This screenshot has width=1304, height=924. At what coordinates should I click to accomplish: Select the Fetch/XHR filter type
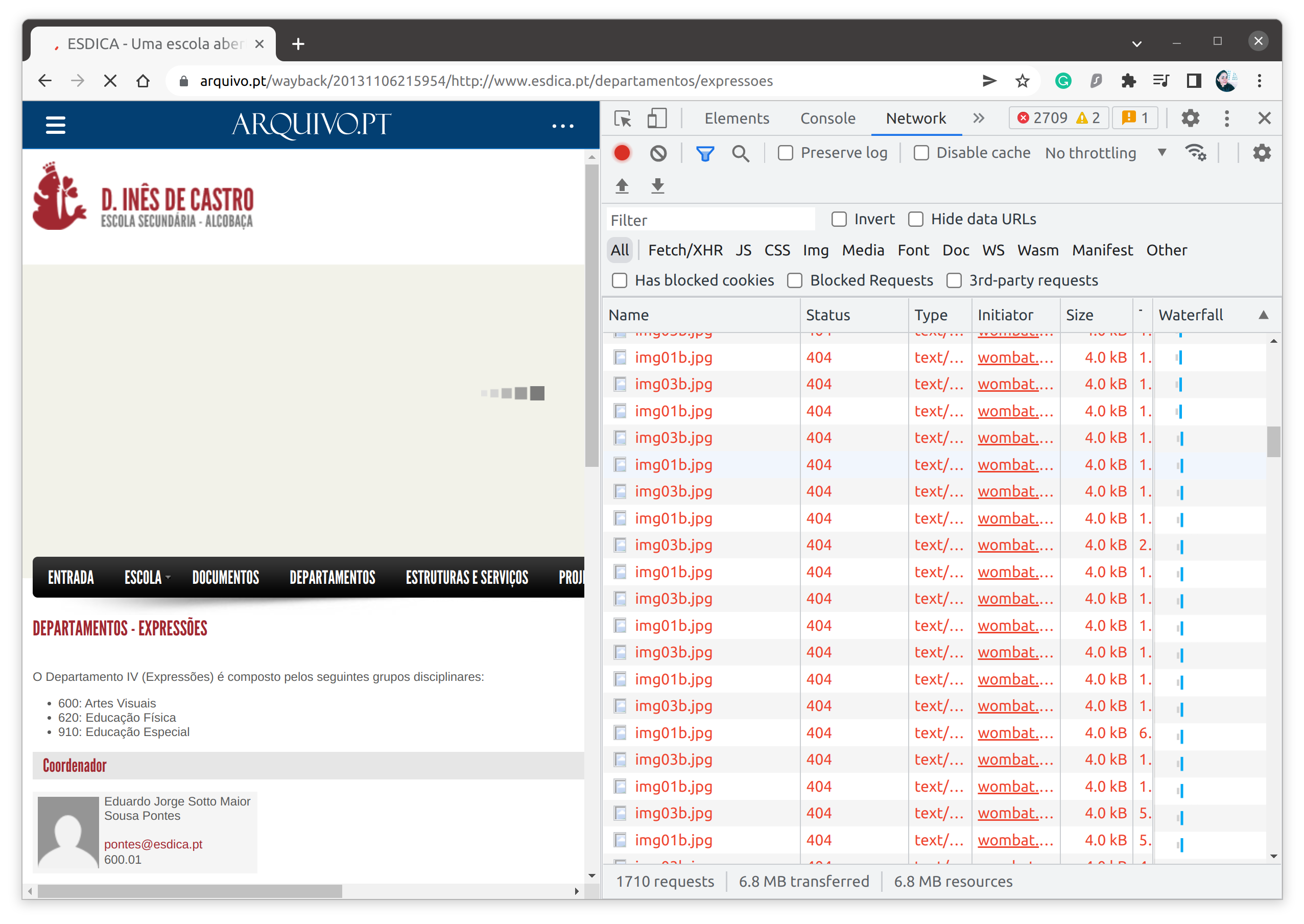coord(685,250)
